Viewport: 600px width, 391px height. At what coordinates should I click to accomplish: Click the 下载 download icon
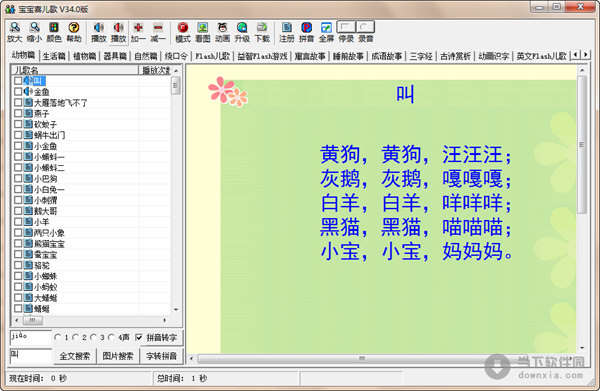click(x=262, y=27)
